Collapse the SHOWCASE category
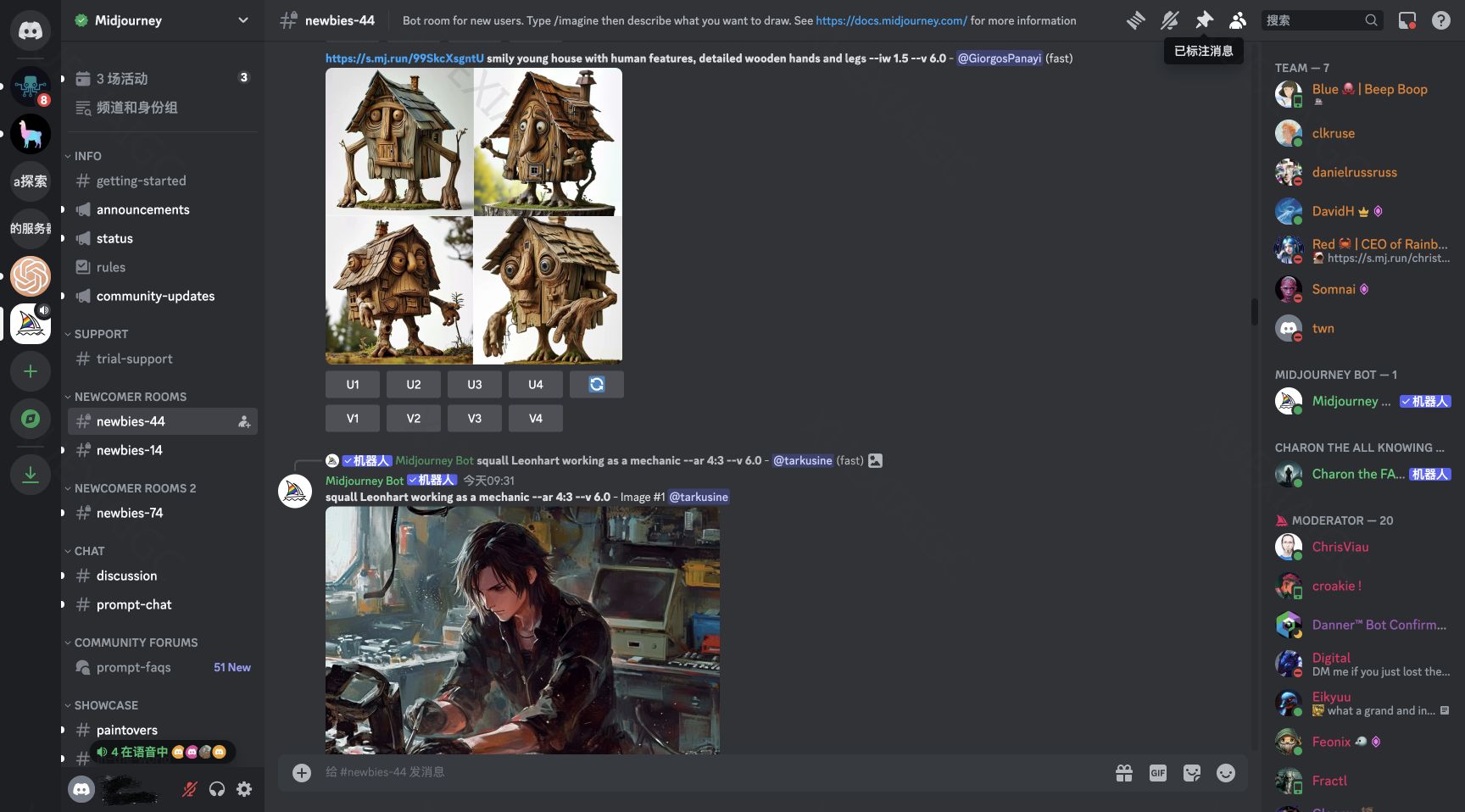Screen dimensions: 1465x812 point(102,705)
